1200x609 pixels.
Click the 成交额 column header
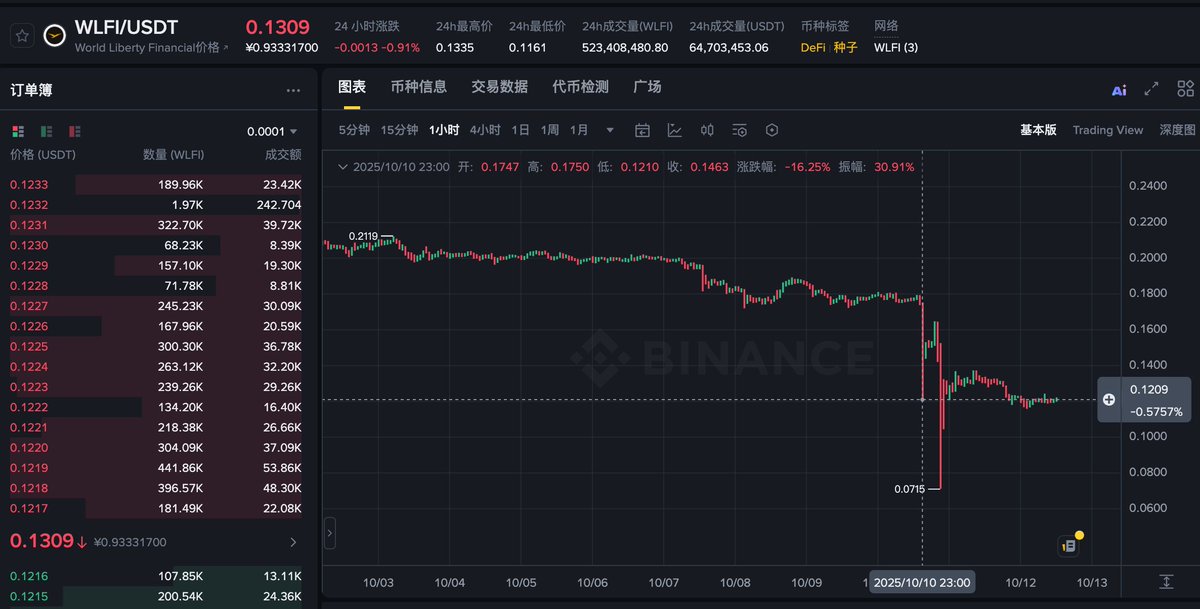pyautogui.click(x=283, y=155)
